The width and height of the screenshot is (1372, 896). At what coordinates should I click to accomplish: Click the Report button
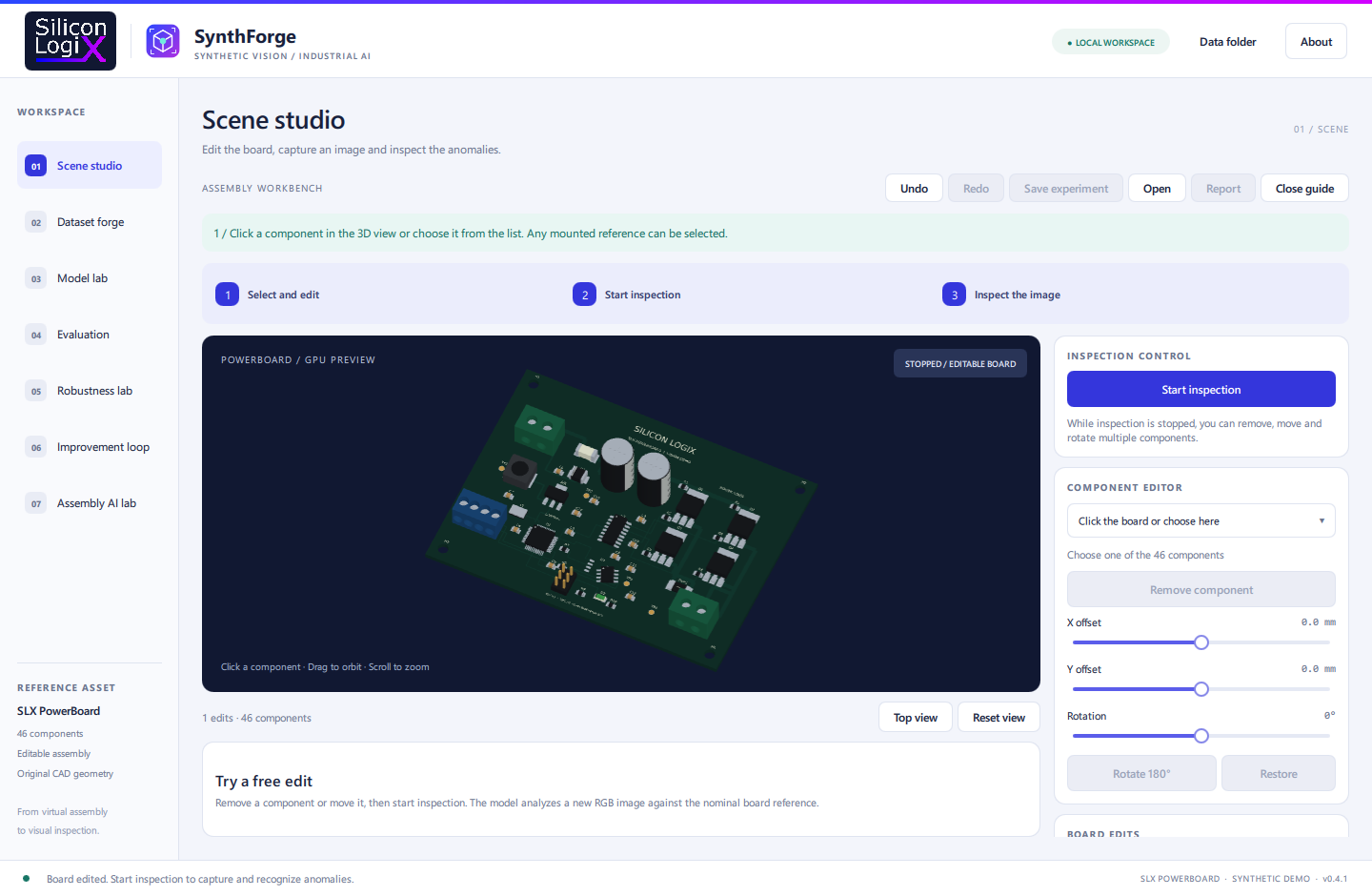[x=1223, y=188]
